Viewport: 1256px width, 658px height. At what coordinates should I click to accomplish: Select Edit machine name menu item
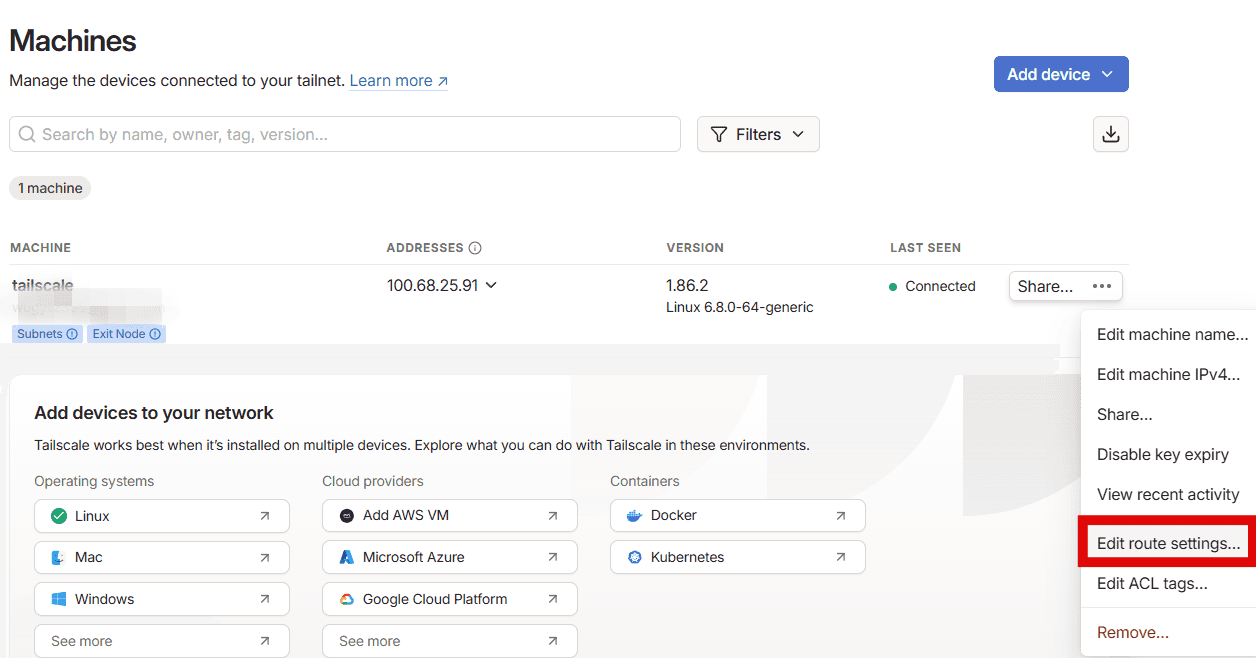(x=1172, y=335)
